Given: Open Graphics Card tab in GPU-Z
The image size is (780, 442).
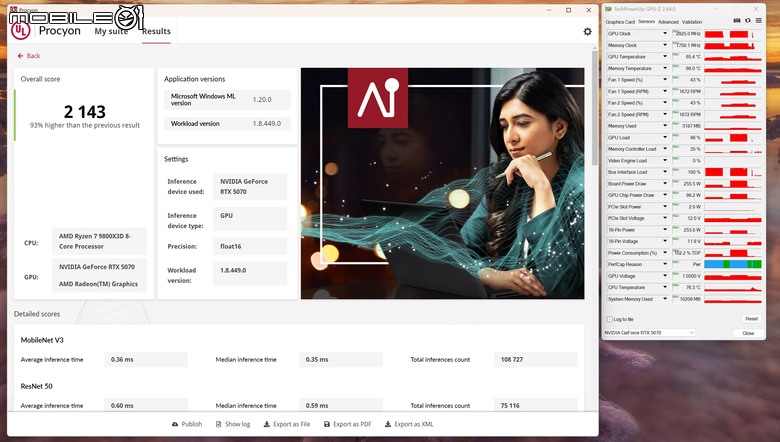Looking at the screenshot, I should [620, 22].
